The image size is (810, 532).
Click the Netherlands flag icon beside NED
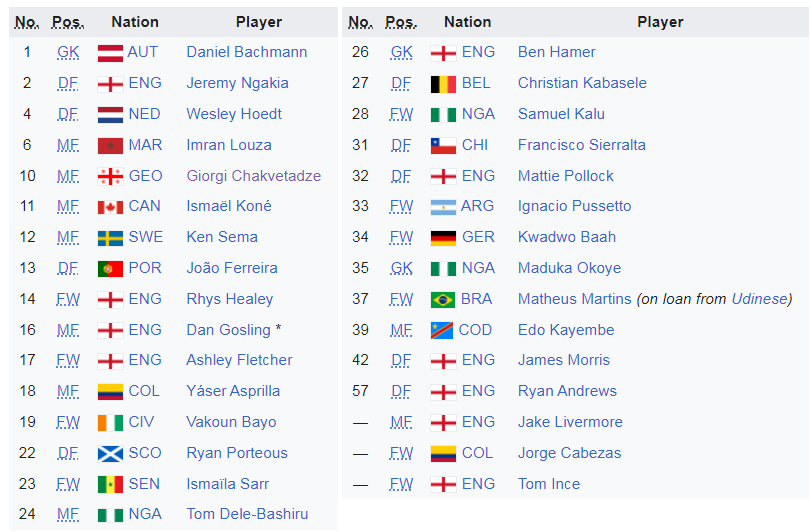tap(110, 114)
